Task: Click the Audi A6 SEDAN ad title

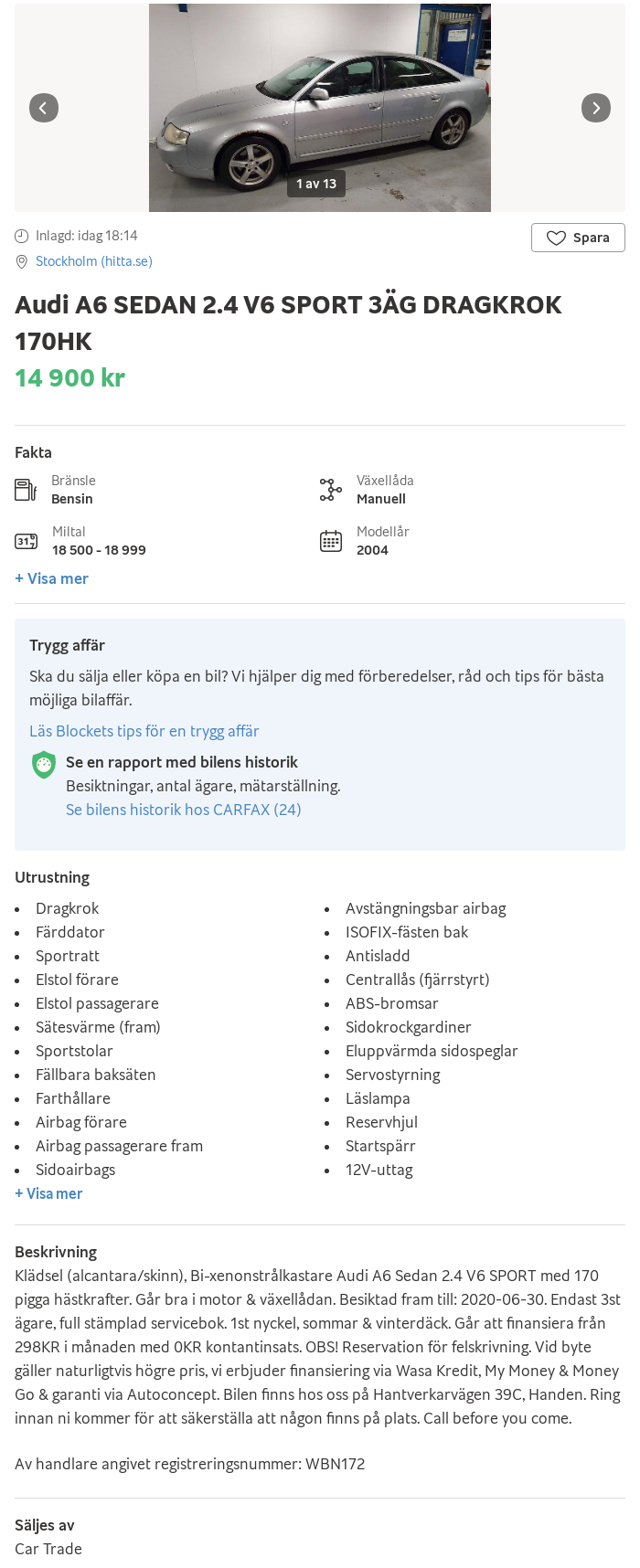Action: click(x=288, y=323)
